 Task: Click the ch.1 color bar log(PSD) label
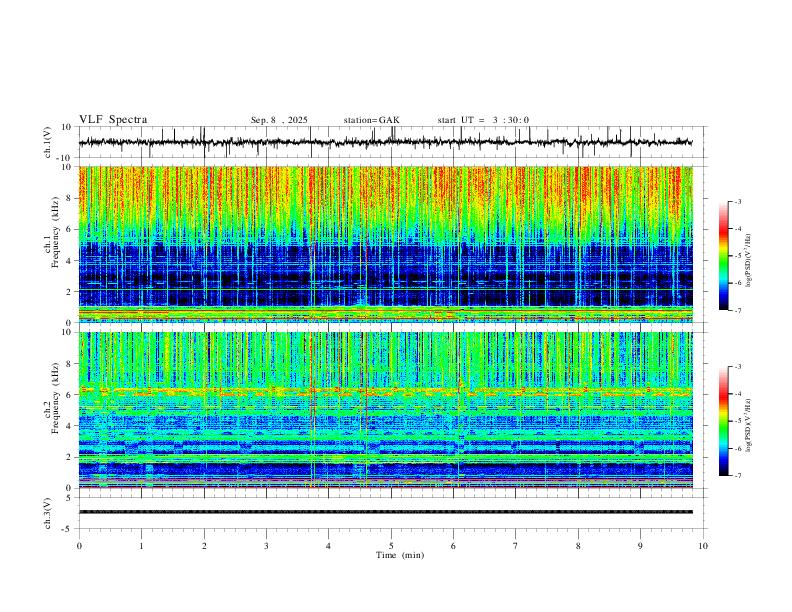[x=748, y=260]
